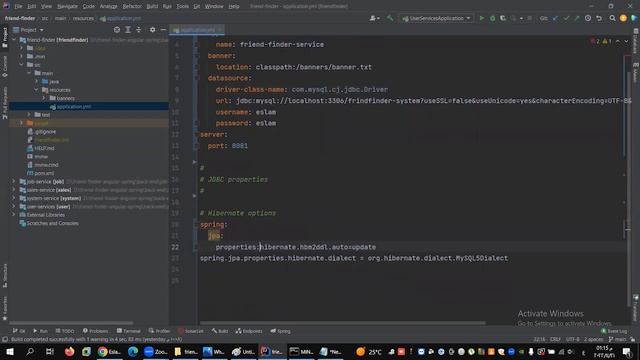The image size is (640, 360).
Task: Open the user account icon in toolbar
Action: pos(374,18)
